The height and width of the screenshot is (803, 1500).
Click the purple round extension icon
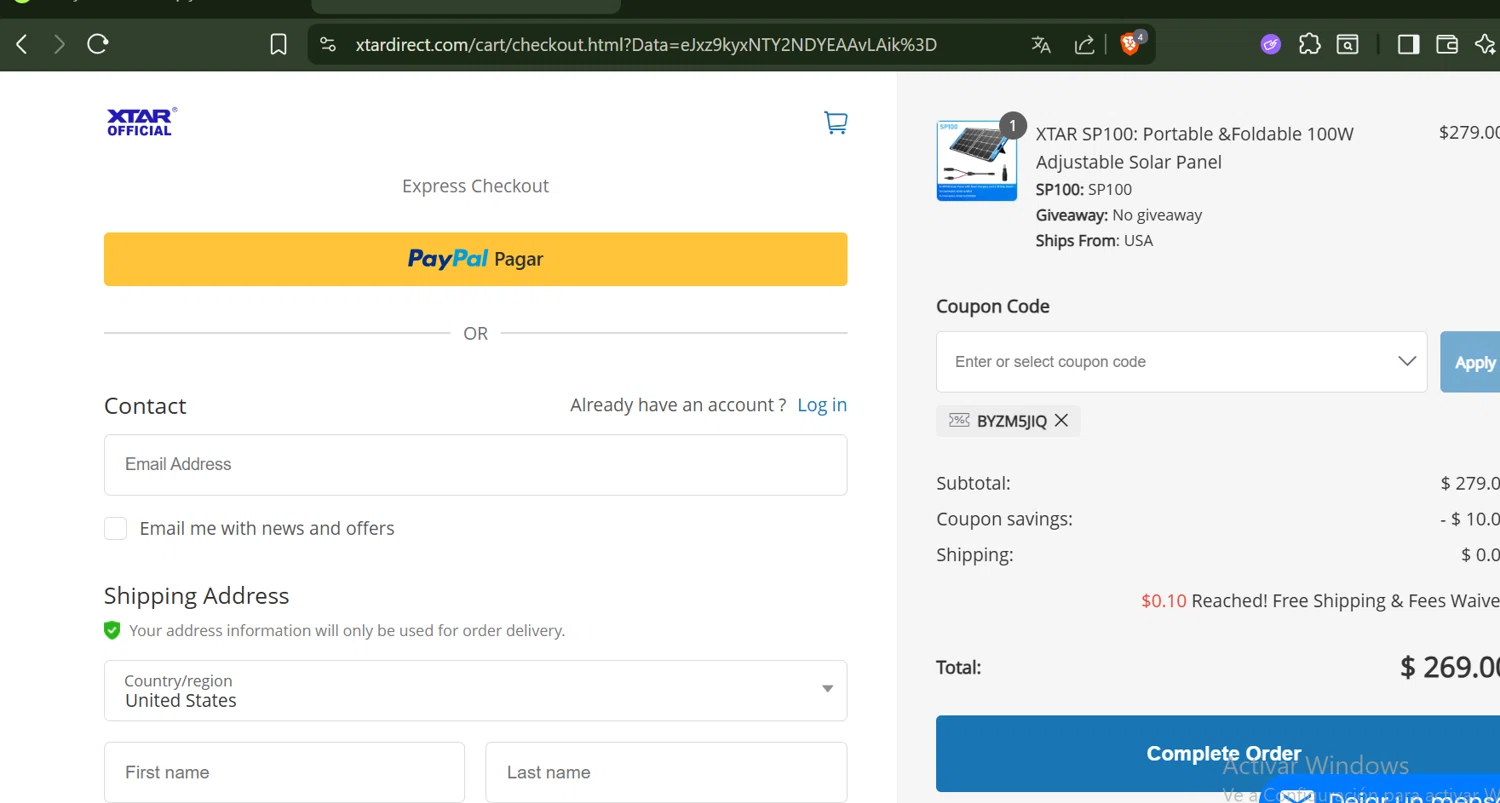point(1270,44)
